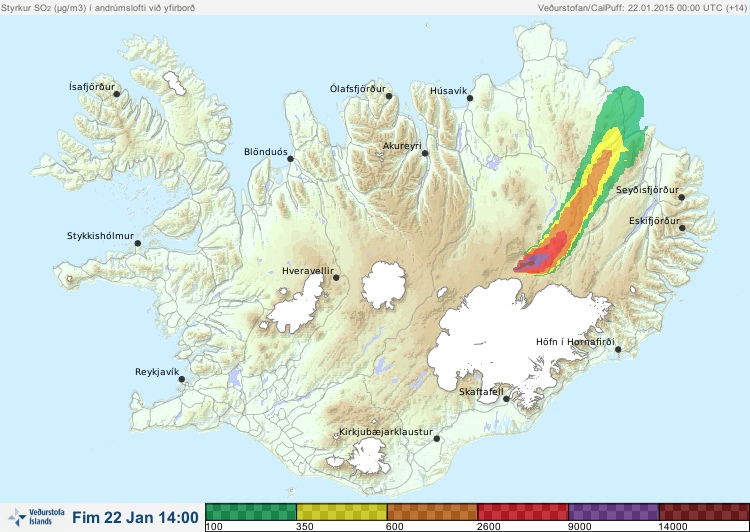Click the Ísafjörður label

(x=92, y=87)
